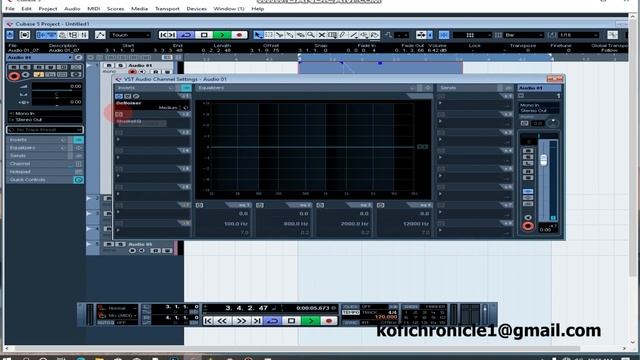Viewport: 640px width, 360px height.
Task: Mute the Audio 01 track
Action: [x=109, y=65]
